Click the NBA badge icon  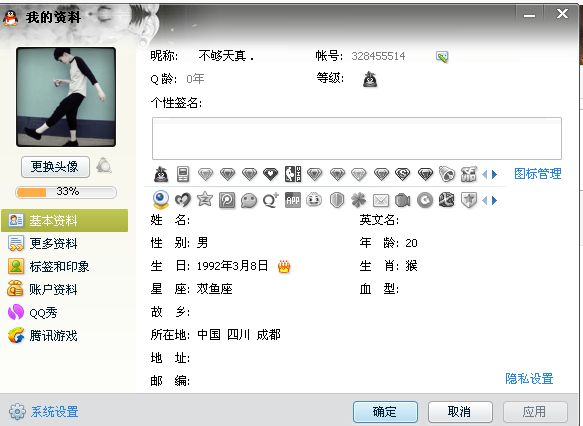point(293,174)
